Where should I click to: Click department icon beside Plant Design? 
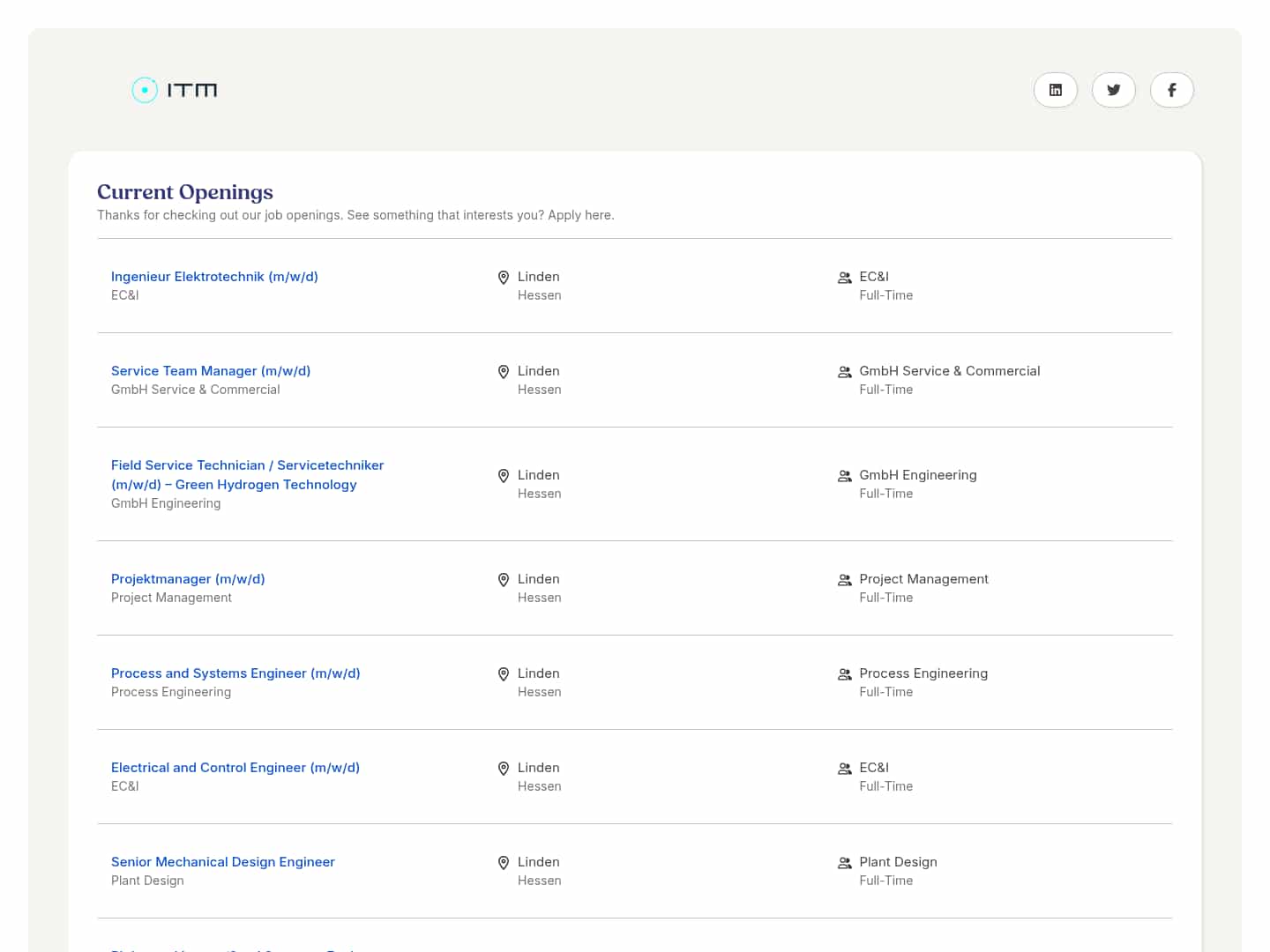tap(844, 863)
